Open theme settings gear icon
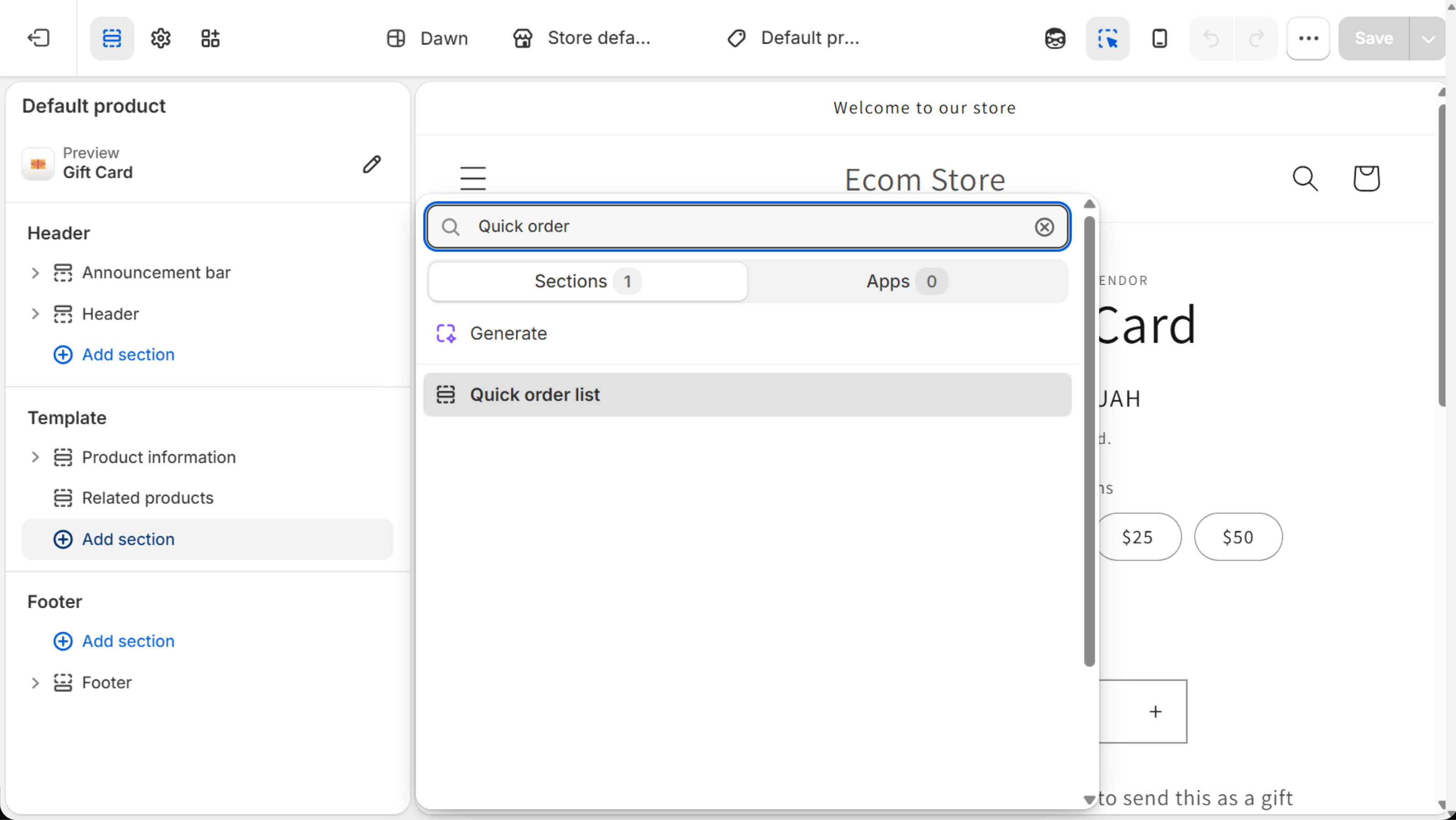 pos(161,38)
